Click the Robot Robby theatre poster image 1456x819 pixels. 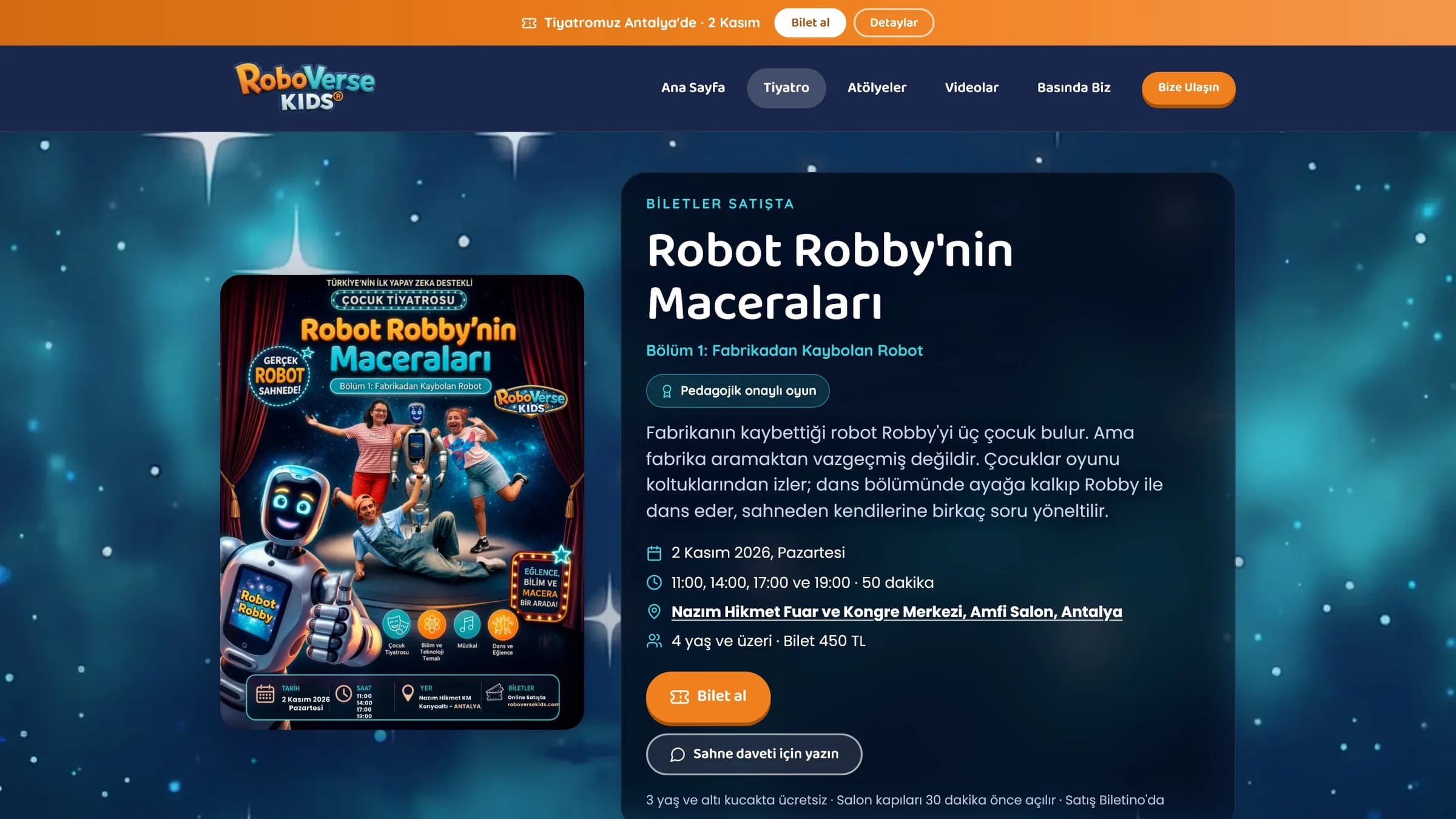(x=402, y=502)
